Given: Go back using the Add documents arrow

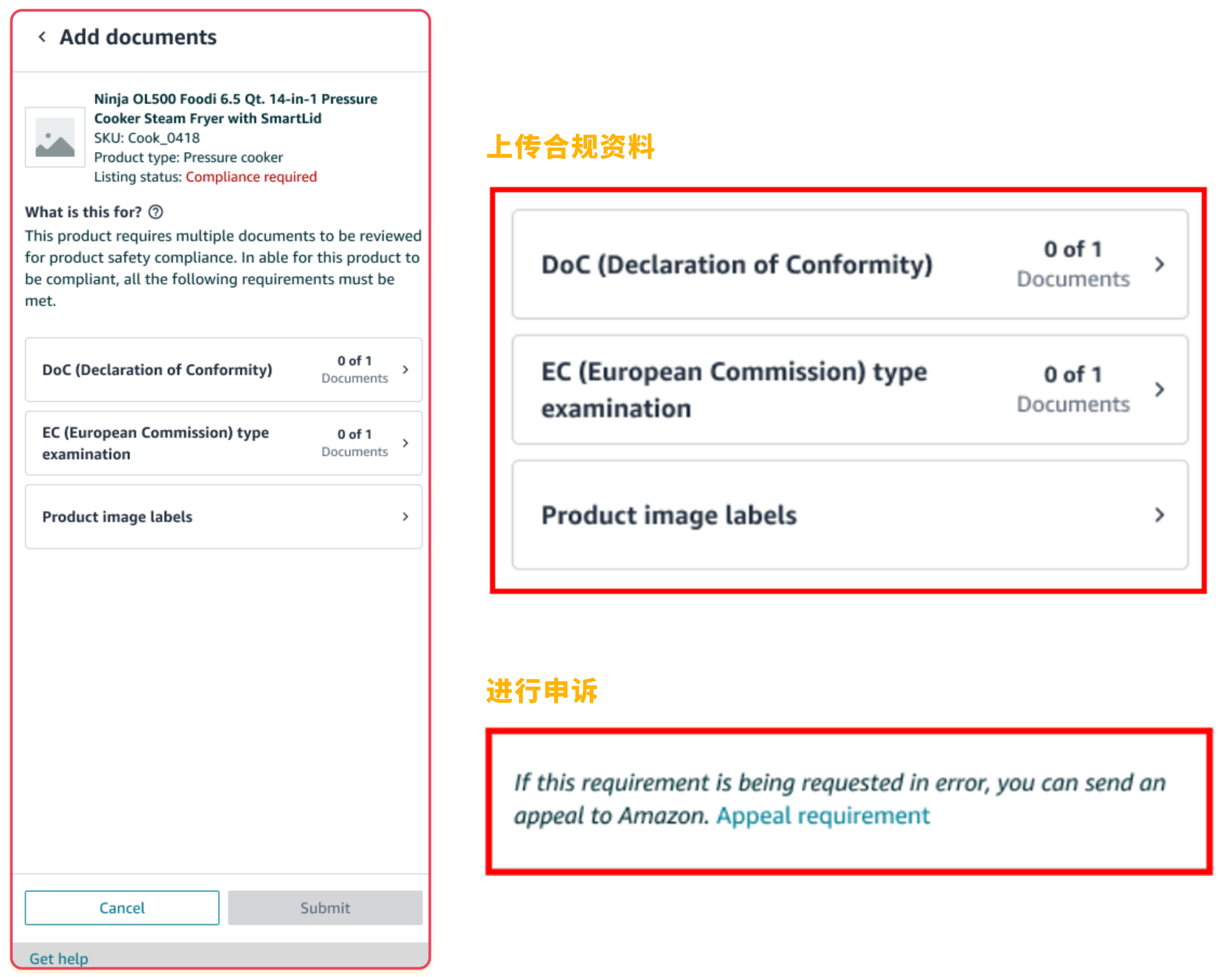Looking at the screenshot, I should click(x=42, y=37).
